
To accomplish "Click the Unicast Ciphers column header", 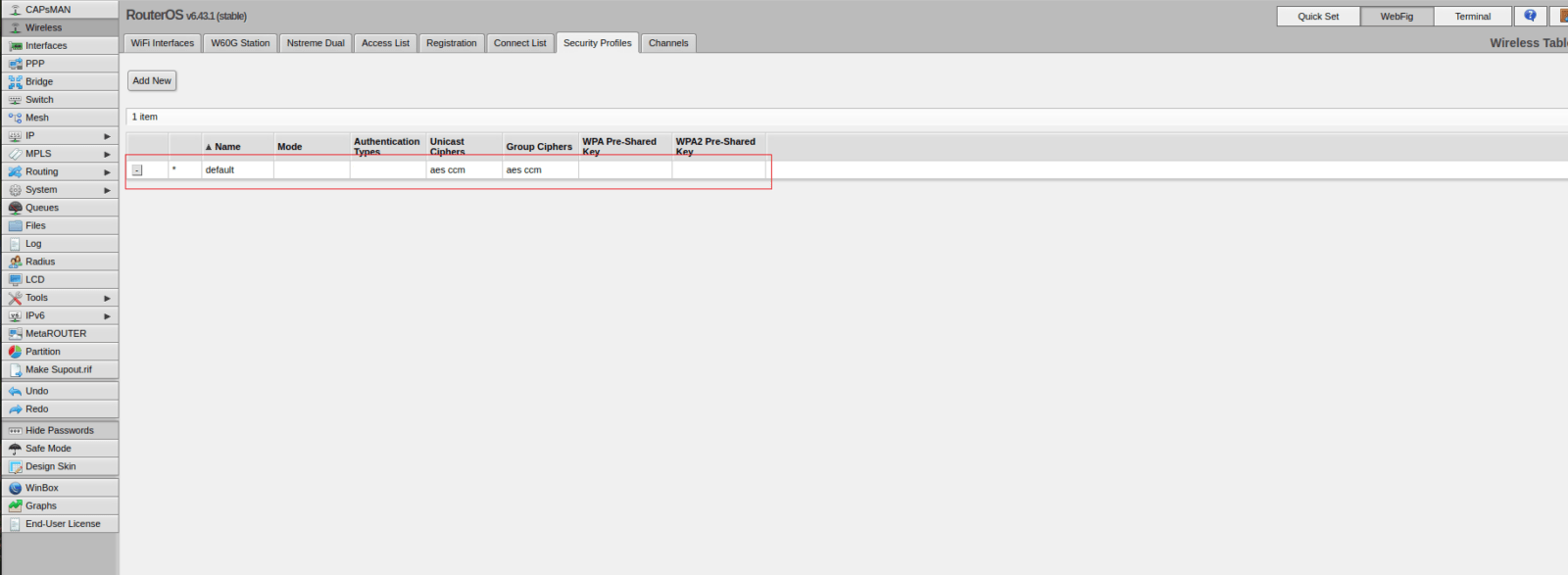I will click(465, 147).
